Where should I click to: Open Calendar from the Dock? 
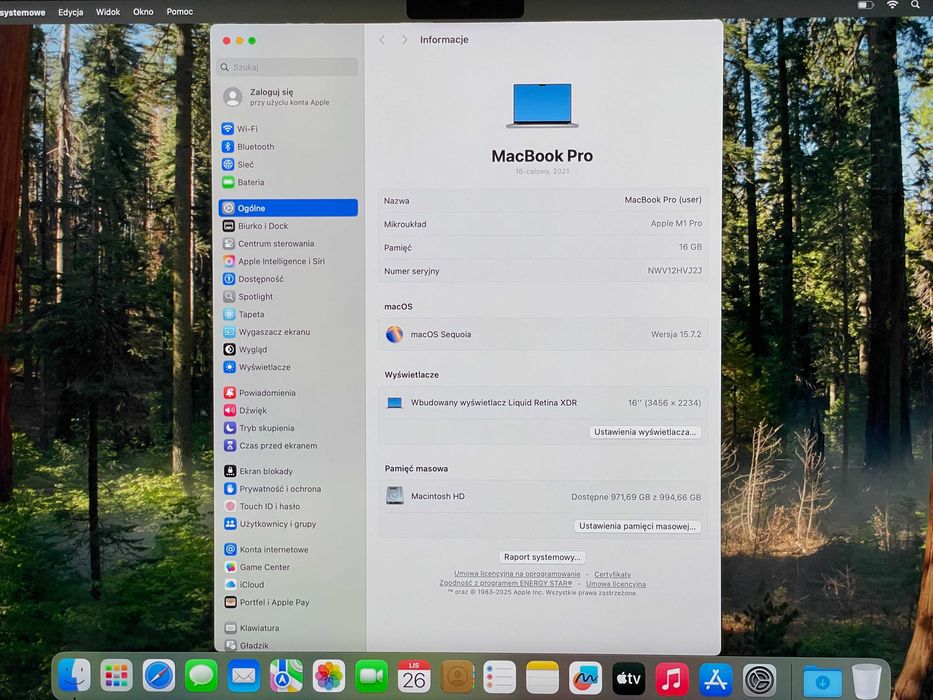point(414,676)
